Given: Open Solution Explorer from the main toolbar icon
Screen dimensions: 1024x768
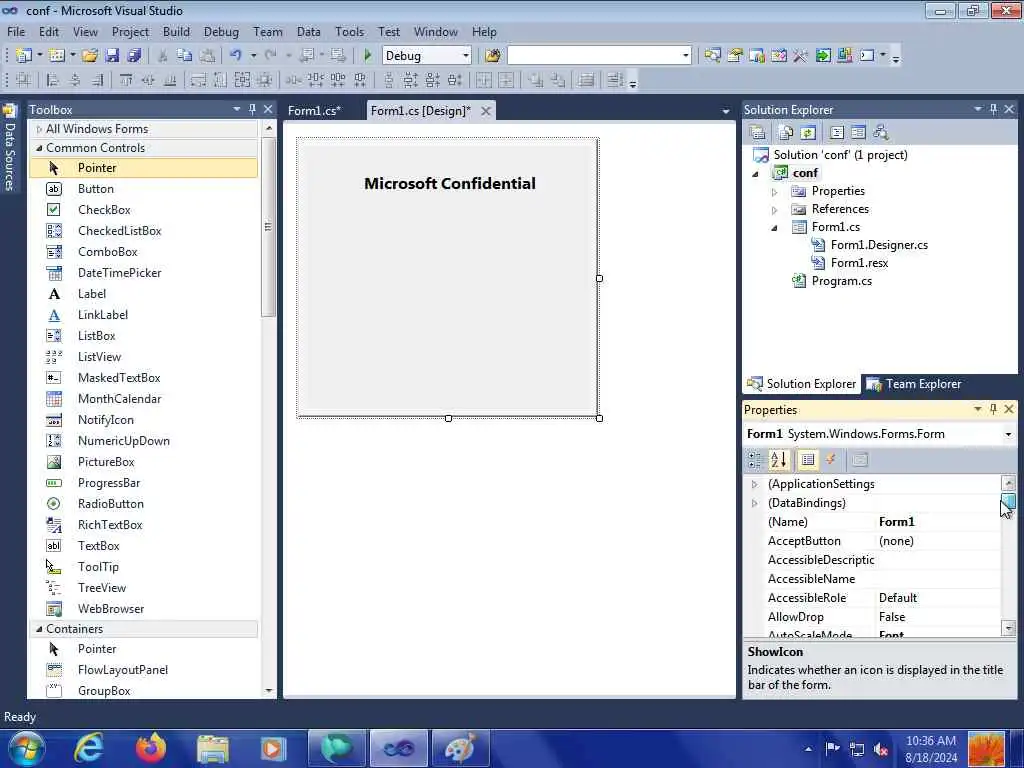Looking at the screenshot, I should pos(712,56).
